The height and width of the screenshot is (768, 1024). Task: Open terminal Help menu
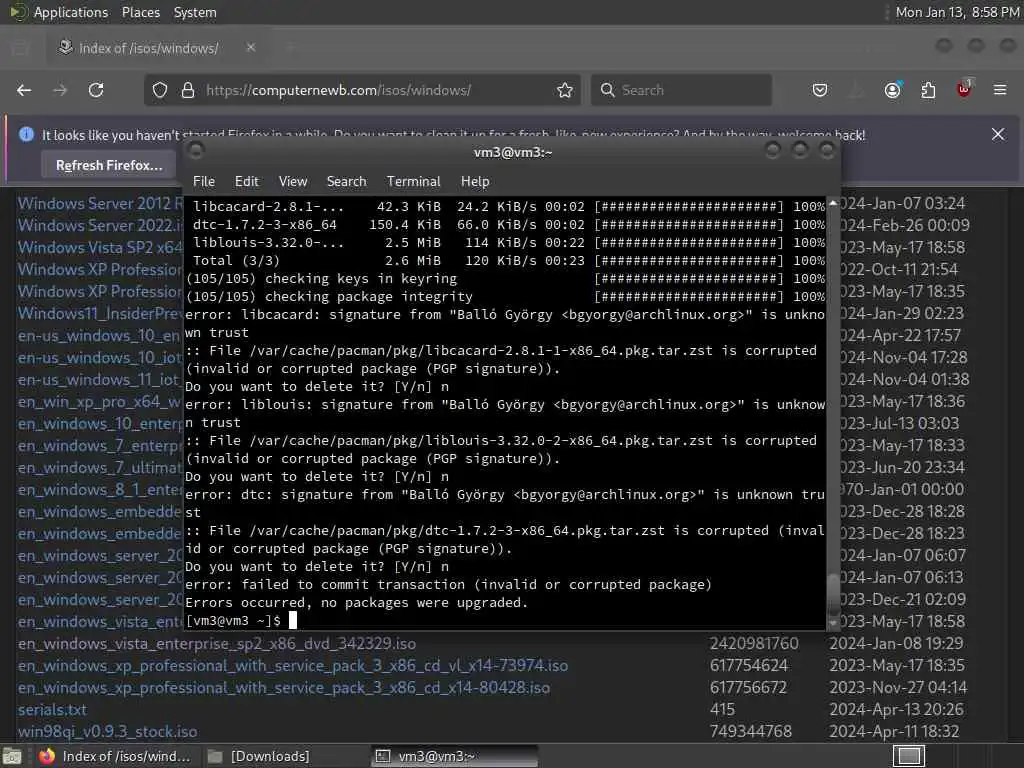pyautogui.click(x=475, y=182)
